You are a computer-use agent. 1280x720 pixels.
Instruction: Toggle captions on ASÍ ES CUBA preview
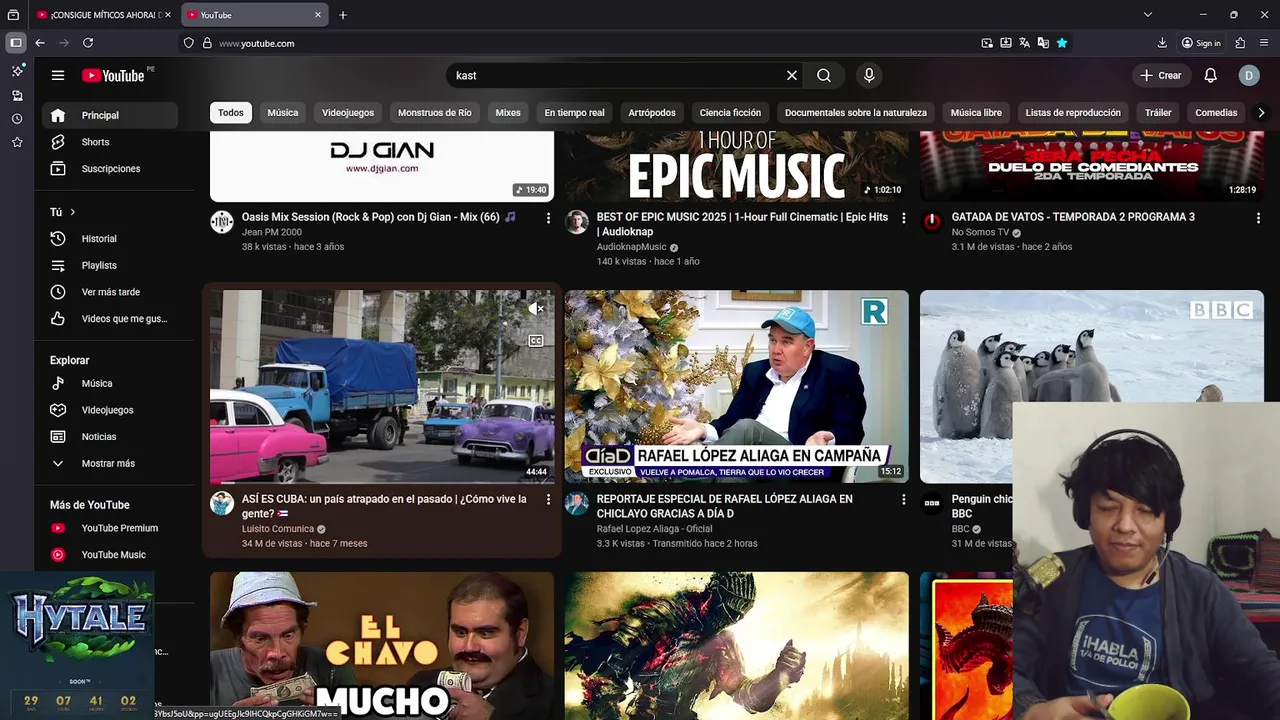pyautogui.click(x=535, y=341)
